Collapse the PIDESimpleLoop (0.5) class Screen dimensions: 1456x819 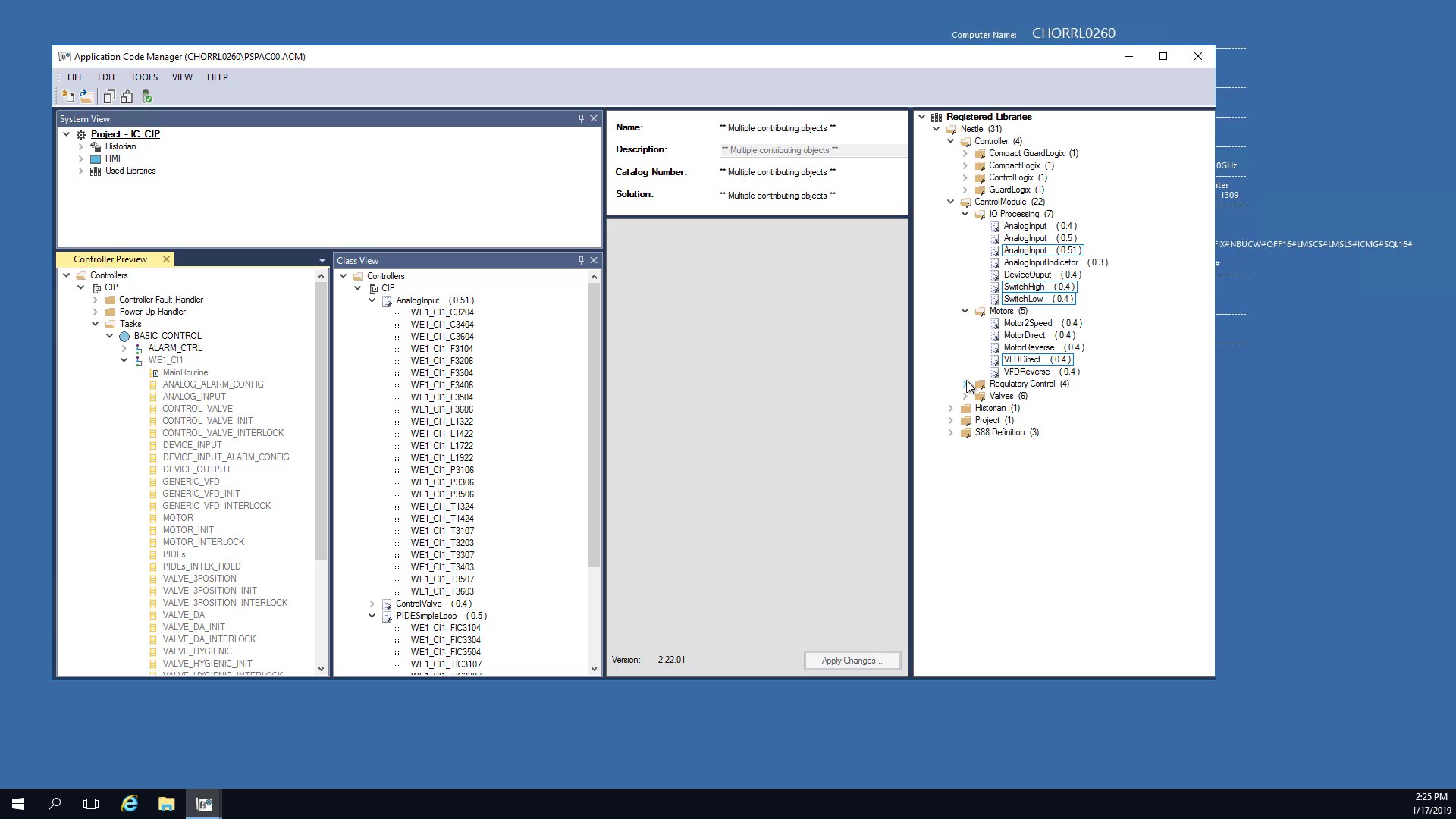(x=372, y=616)
